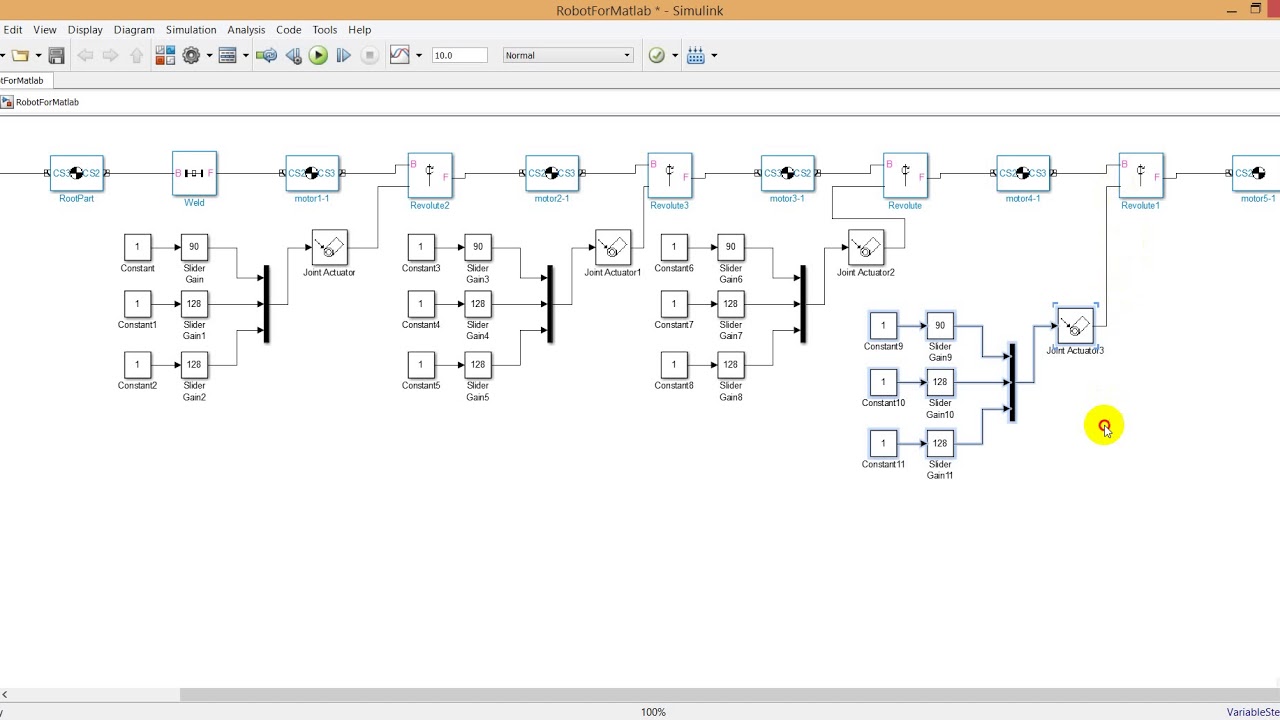Select the Constant11 block
This screenshot has height=720, width=1280.
click(x=883, y=443)
